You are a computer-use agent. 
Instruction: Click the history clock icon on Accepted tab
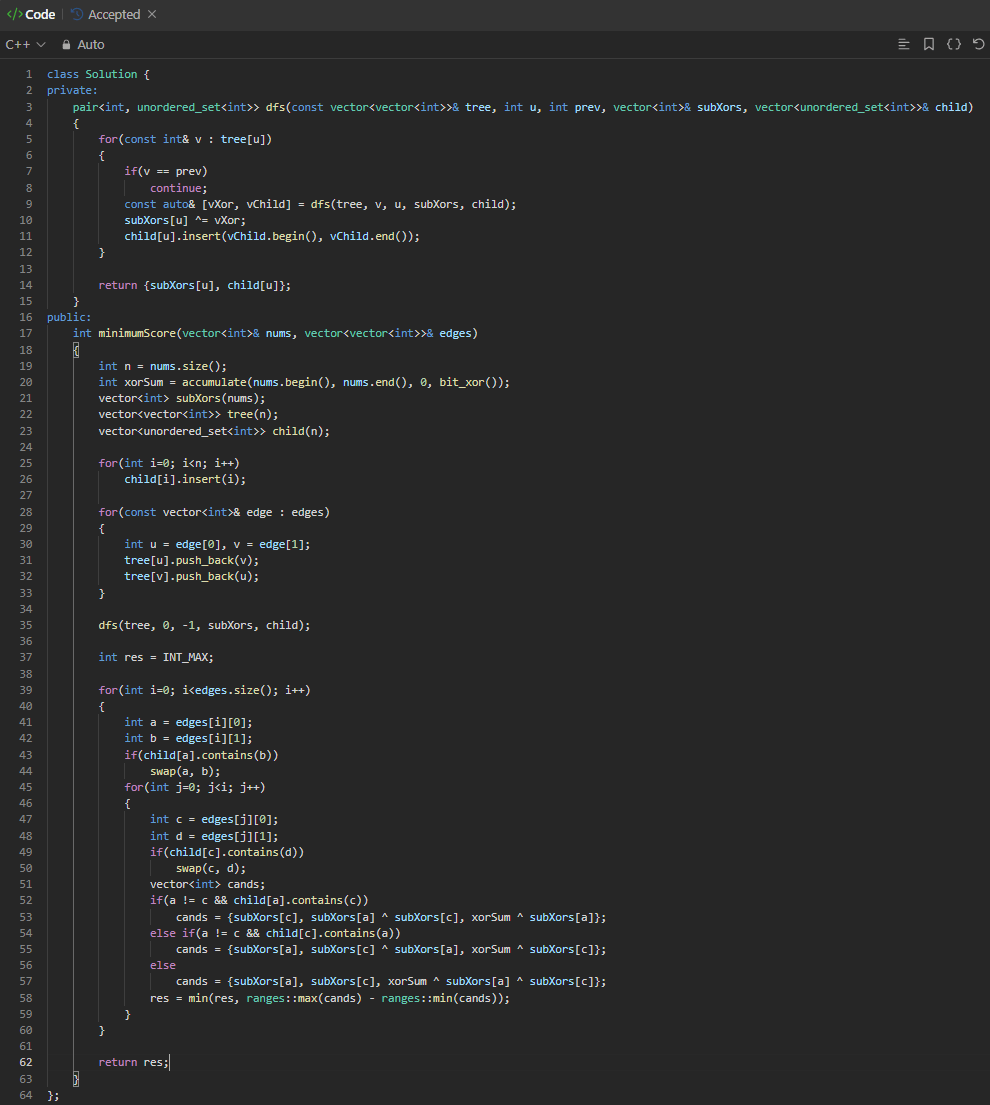click(77, 15)
